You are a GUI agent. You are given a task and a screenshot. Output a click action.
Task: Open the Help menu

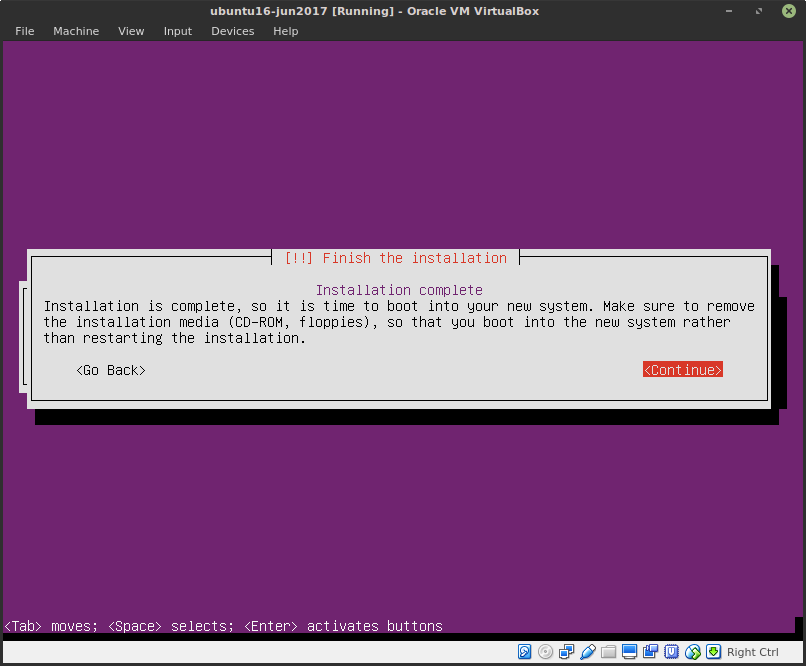pyautogui.click(x=285, y=31)
